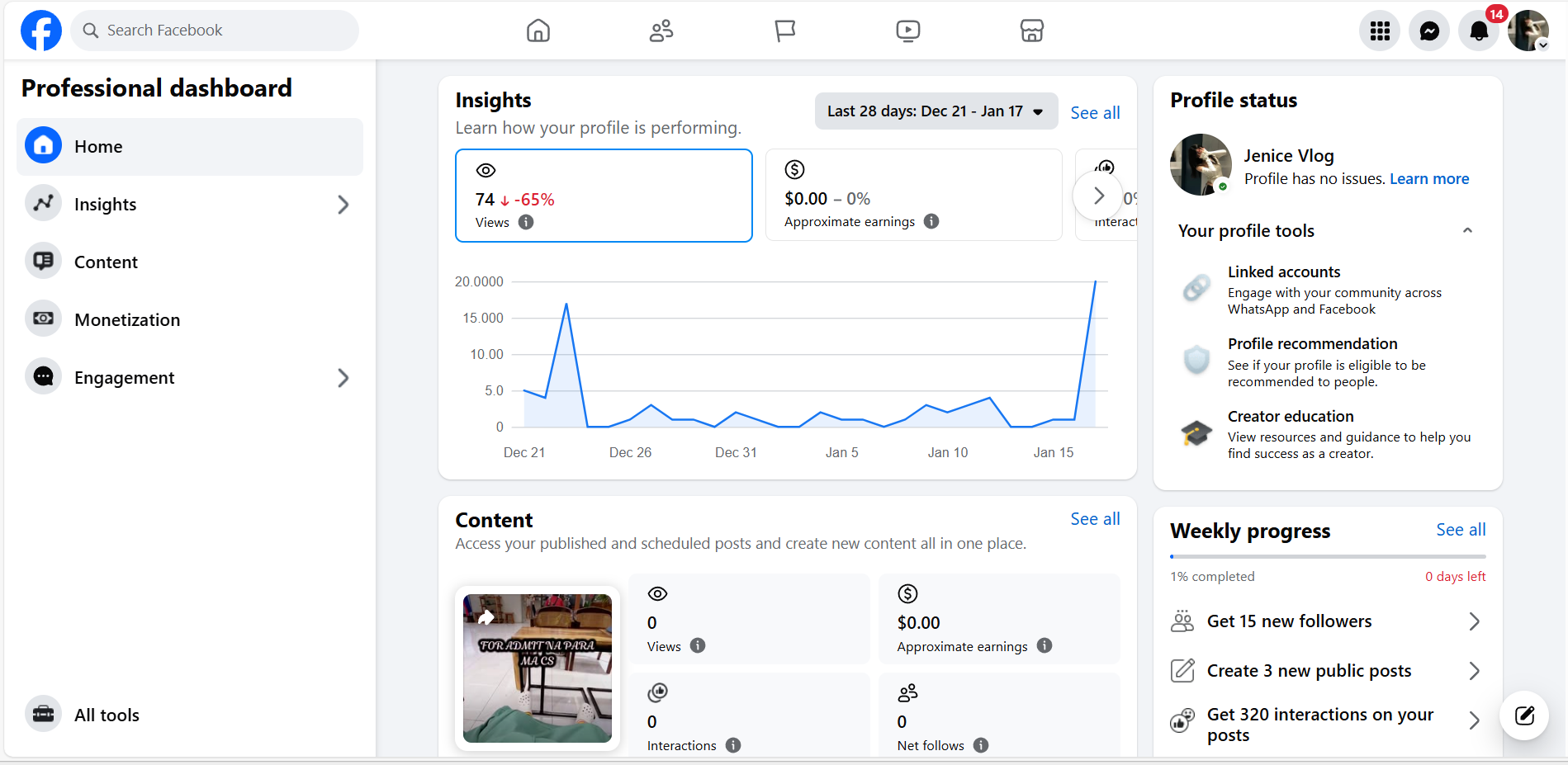Click the Weekly progress completion bar

click(1328, 557)
